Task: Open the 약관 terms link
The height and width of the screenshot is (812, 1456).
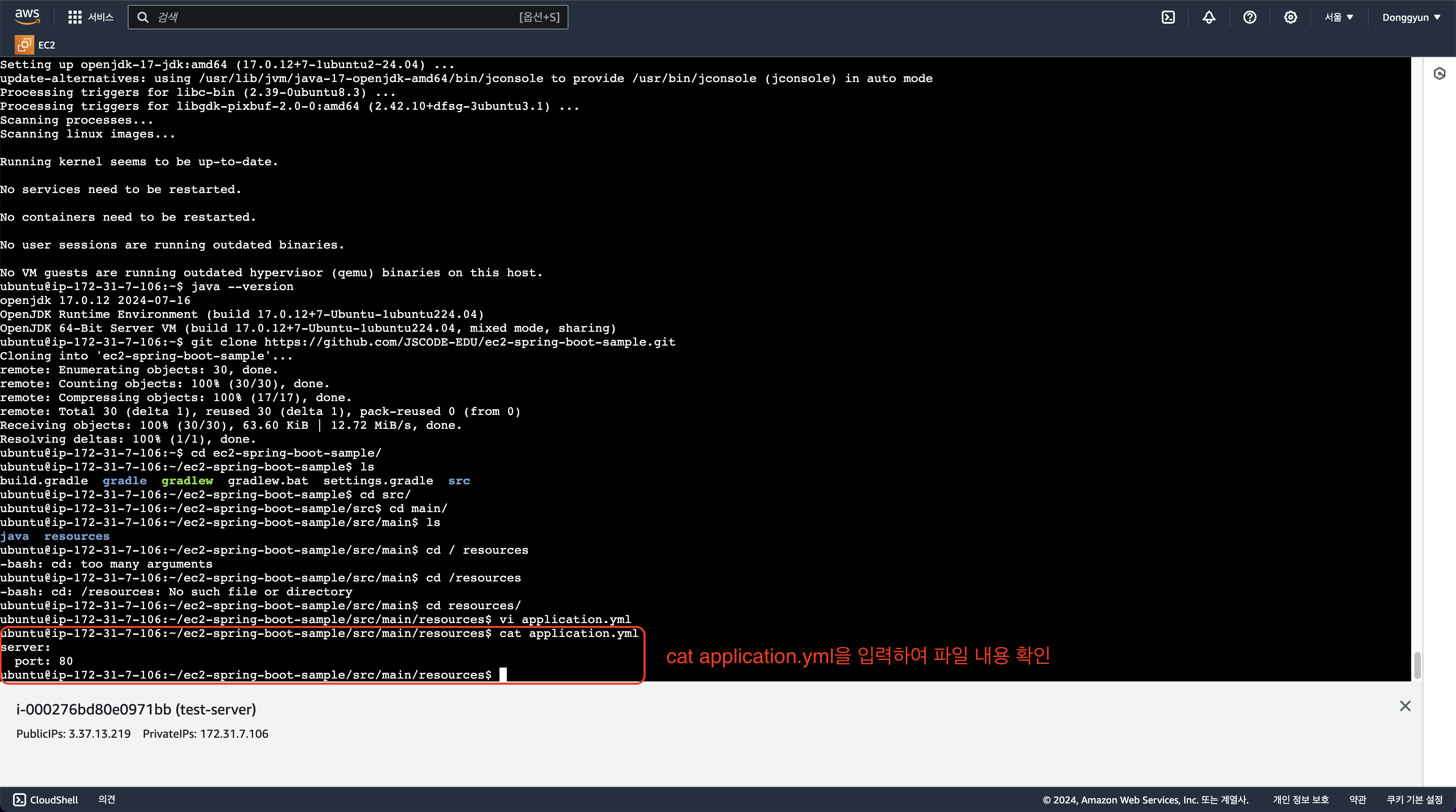Action: (x=1357, y=799)
